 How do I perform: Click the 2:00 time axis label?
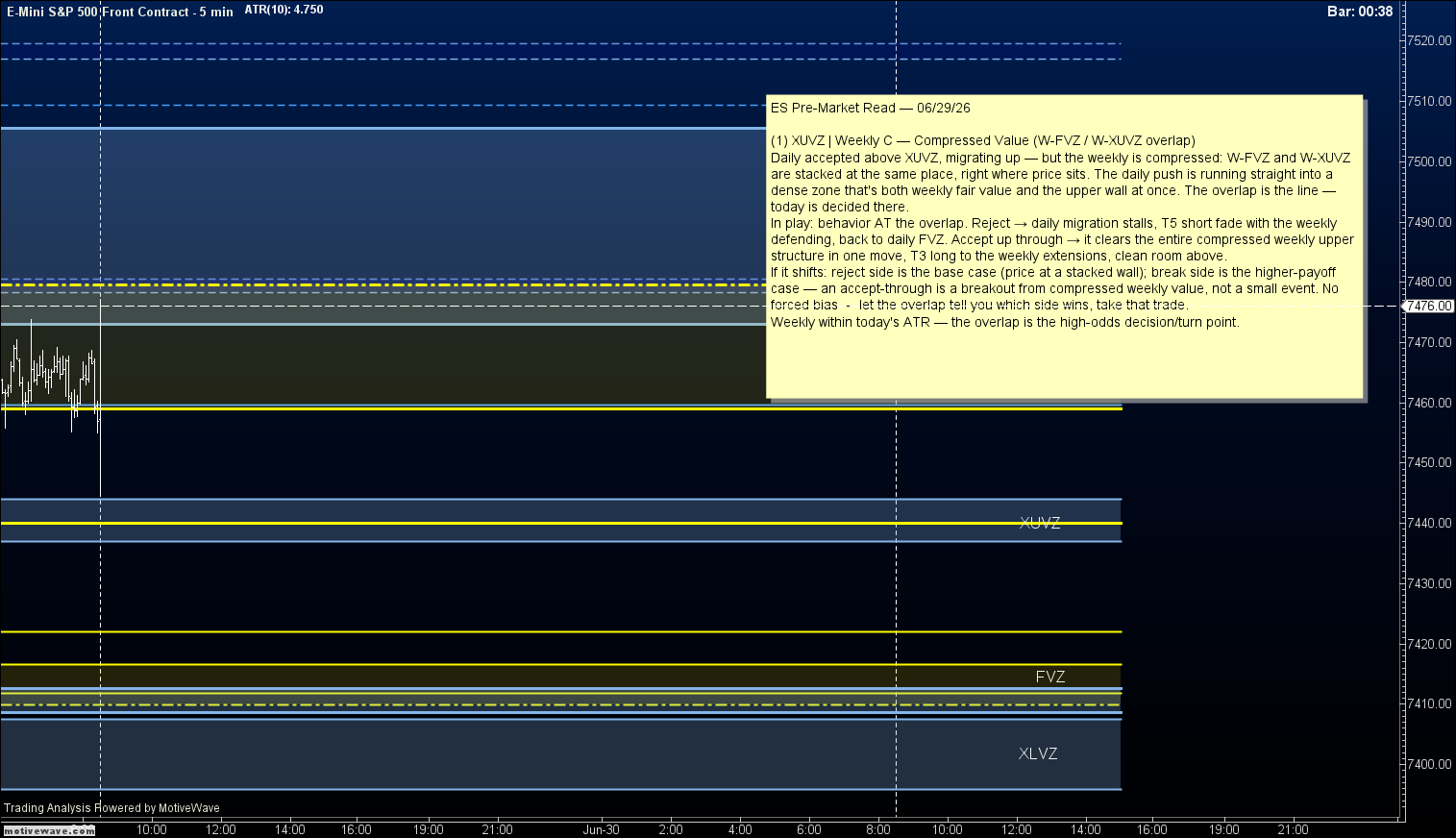tap(671, 829)
